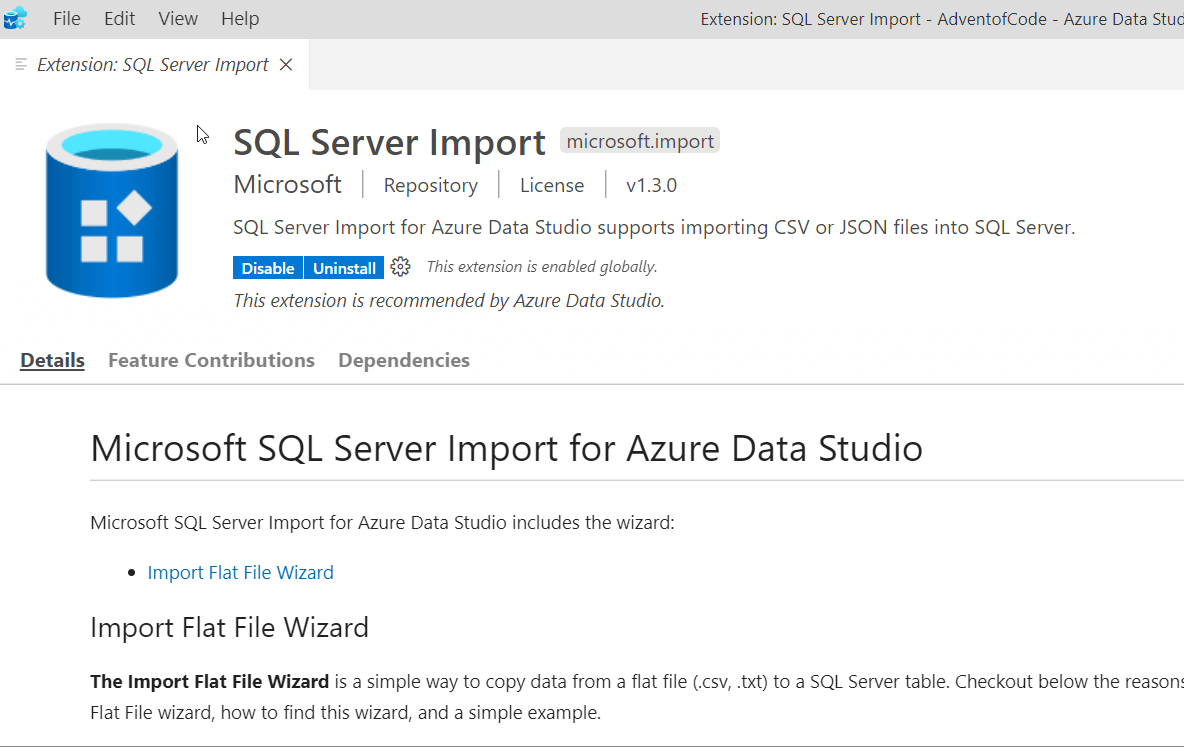Switch to the Details tab
1184x751 pixels.
(x=52, y=360)
